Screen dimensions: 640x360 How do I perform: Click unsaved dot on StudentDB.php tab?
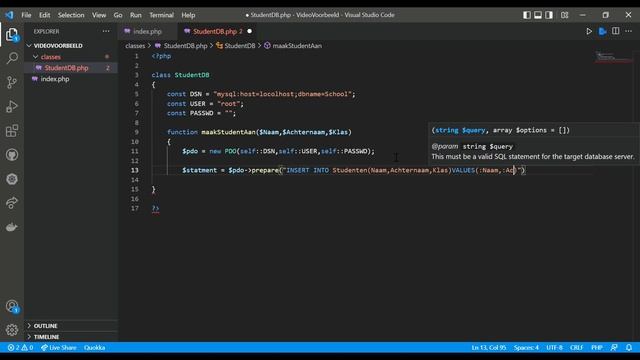[x=249, y=31]
